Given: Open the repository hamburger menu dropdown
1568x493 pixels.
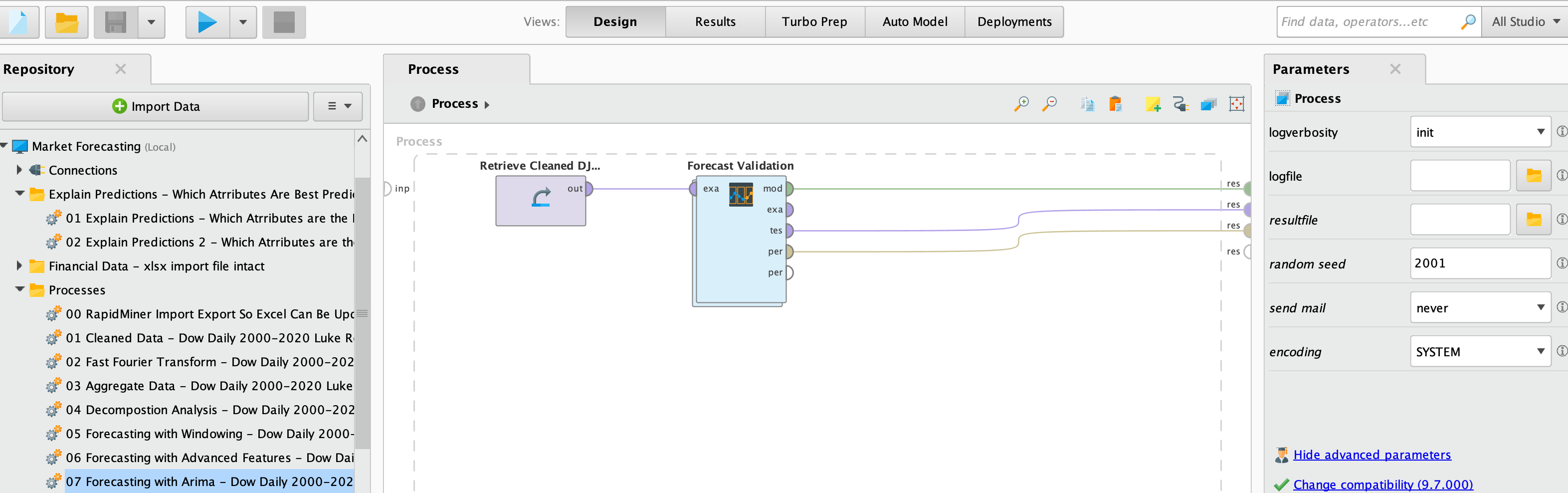Looking at the screenshot, I should [x=339, y=106].
